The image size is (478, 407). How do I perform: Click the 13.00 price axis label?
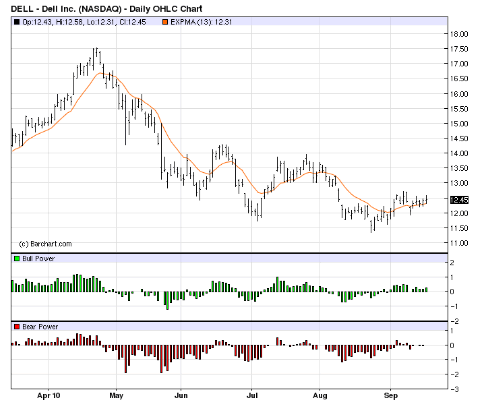(459, 183)
